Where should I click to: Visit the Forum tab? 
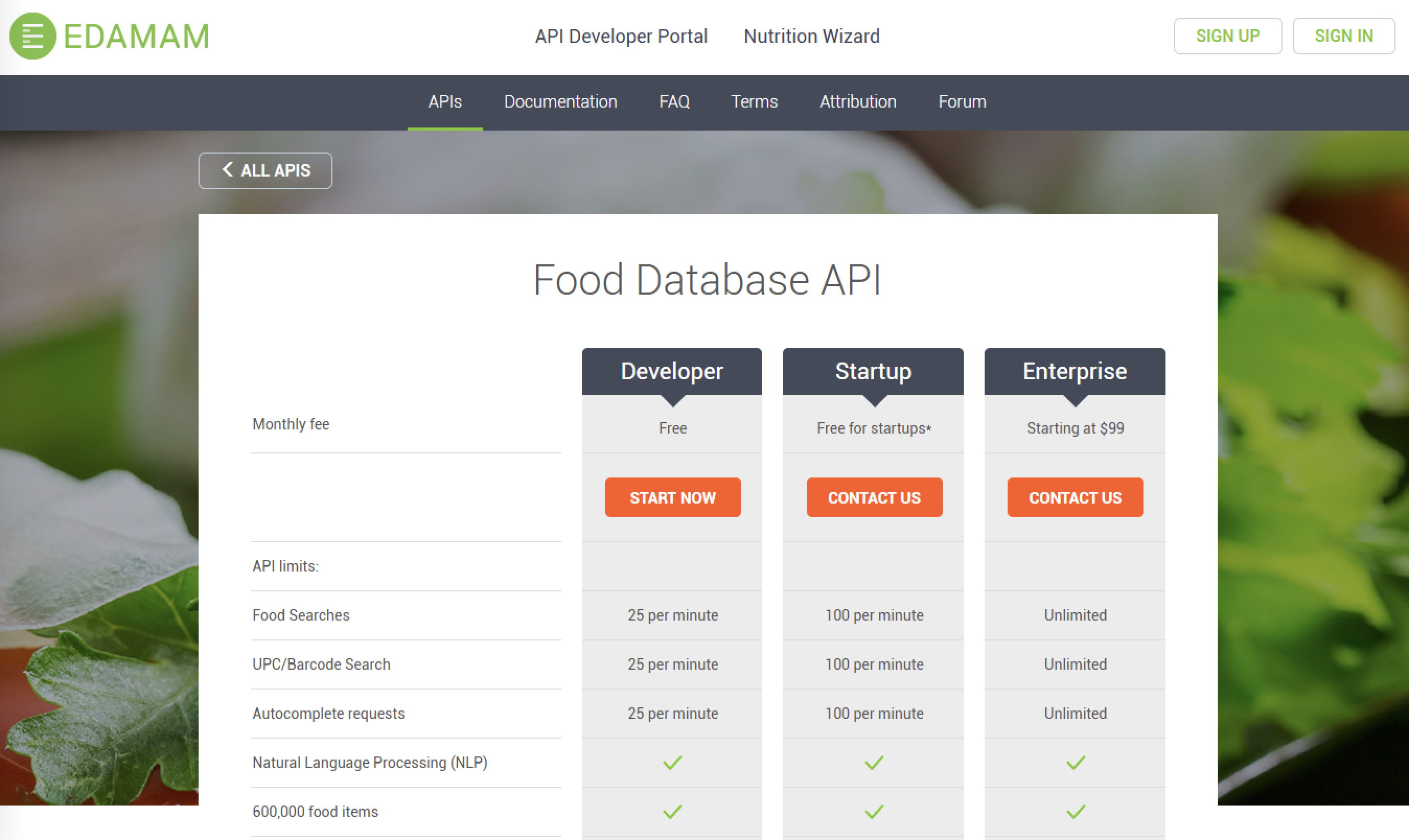click(x=962, y=102)
